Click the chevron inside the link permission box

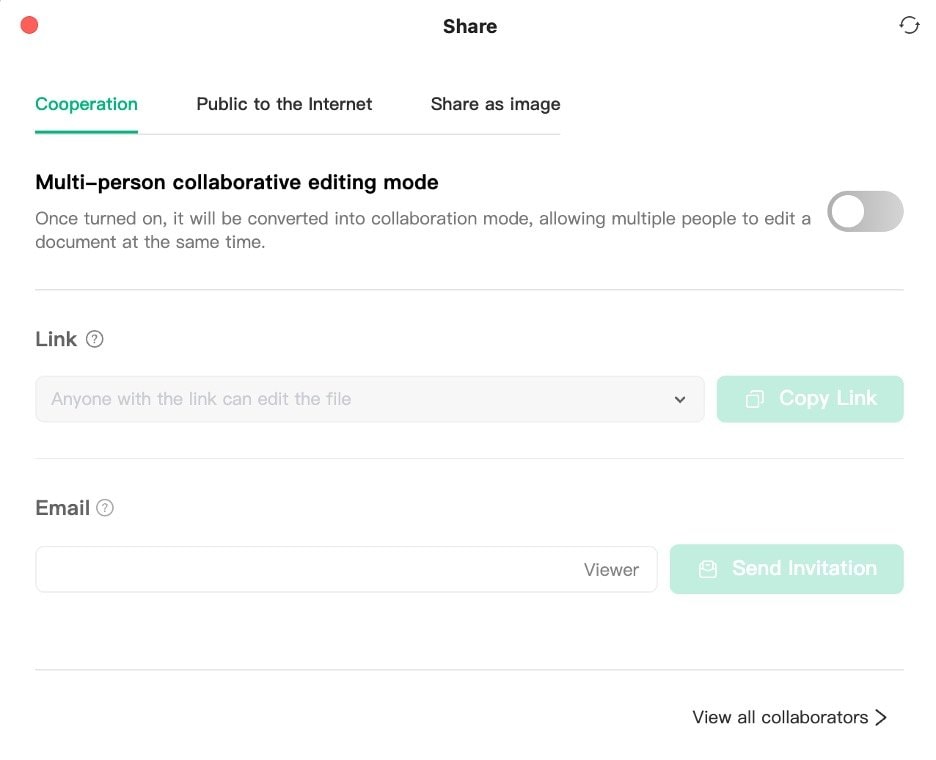[681, 399]
